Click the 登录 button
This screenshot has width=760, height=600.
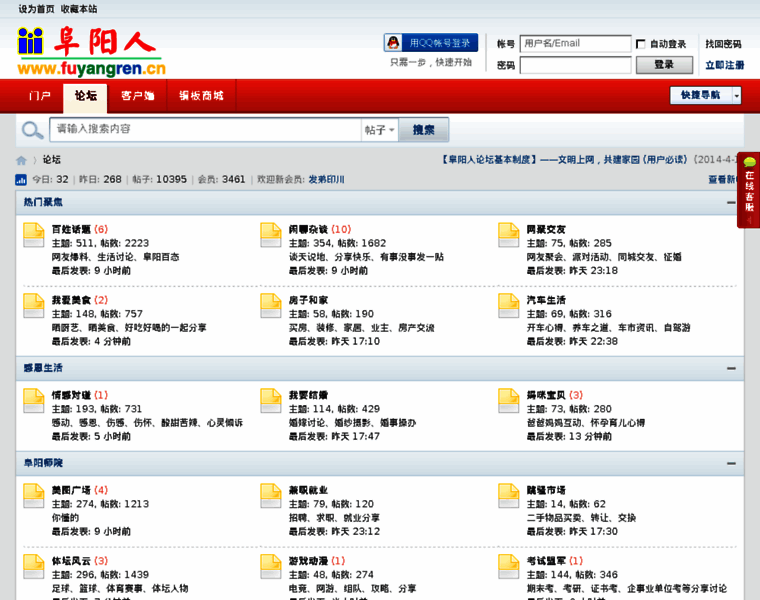tap(664, 65)
